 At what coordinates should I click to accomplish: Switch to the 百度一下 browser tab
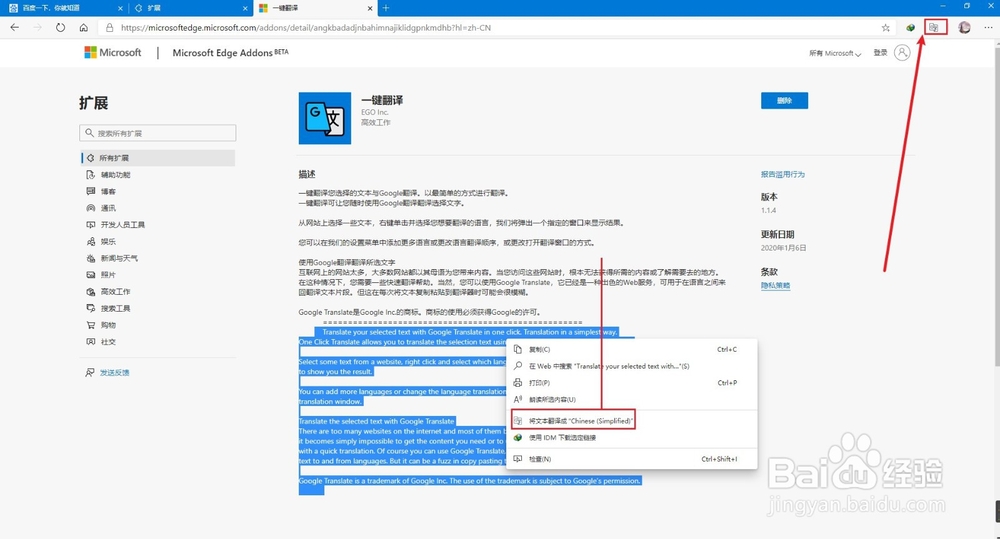tap(64, 8)
